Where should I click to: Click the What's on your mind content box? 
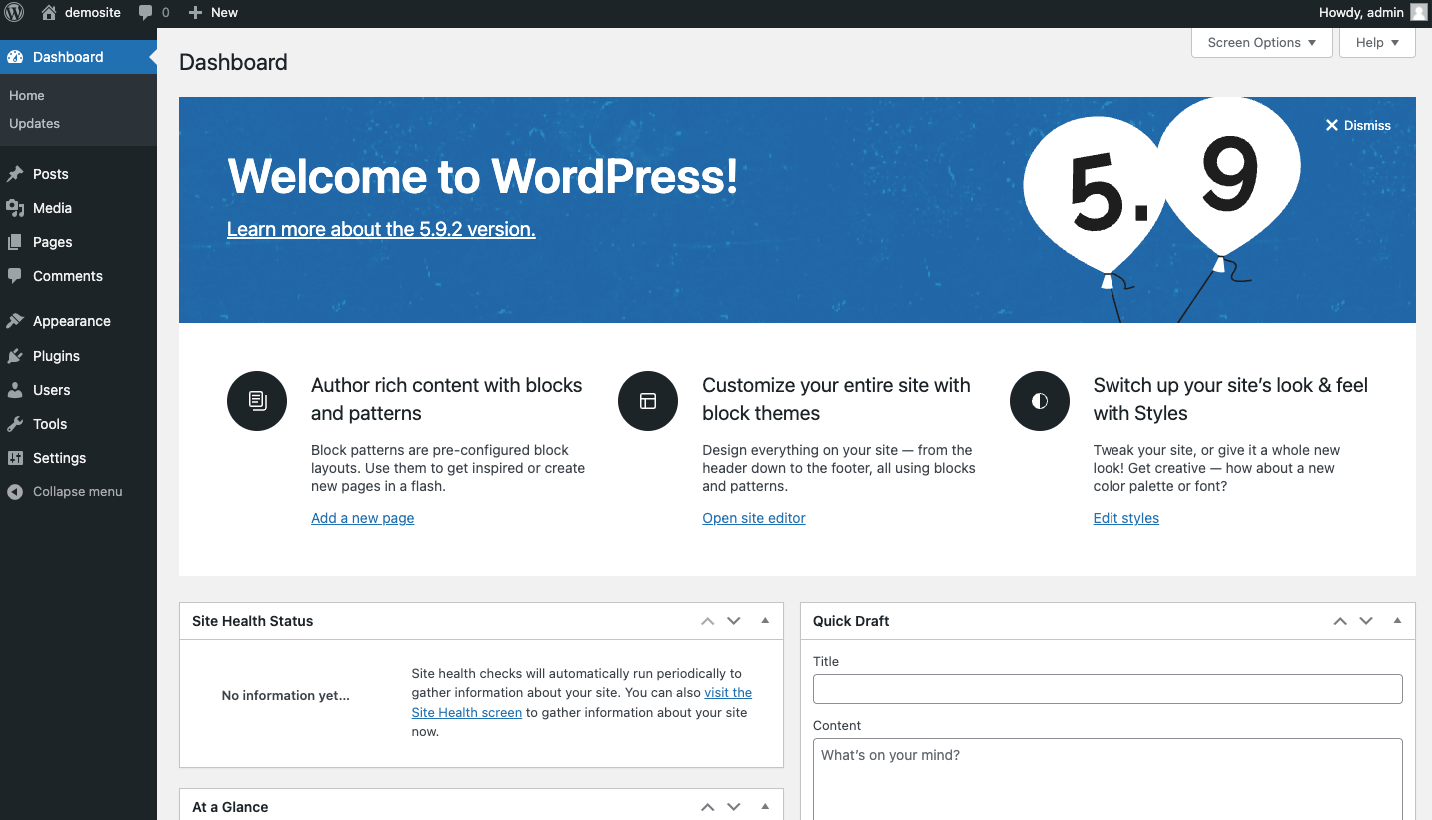pyautogui.click(x=1108, y=779)
